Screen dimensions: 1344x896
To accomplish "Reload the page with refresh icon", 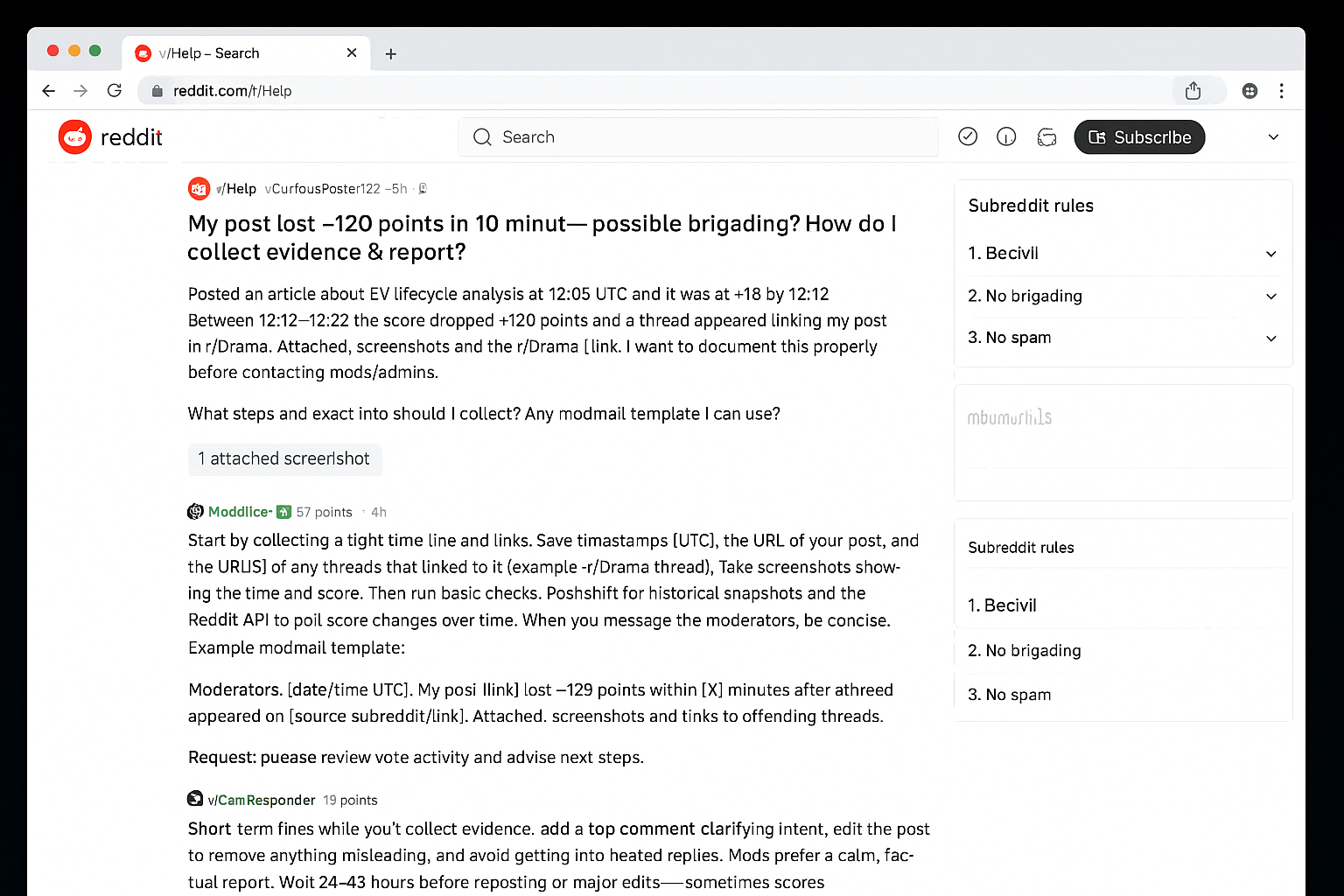I will click(x=114, y=90).
